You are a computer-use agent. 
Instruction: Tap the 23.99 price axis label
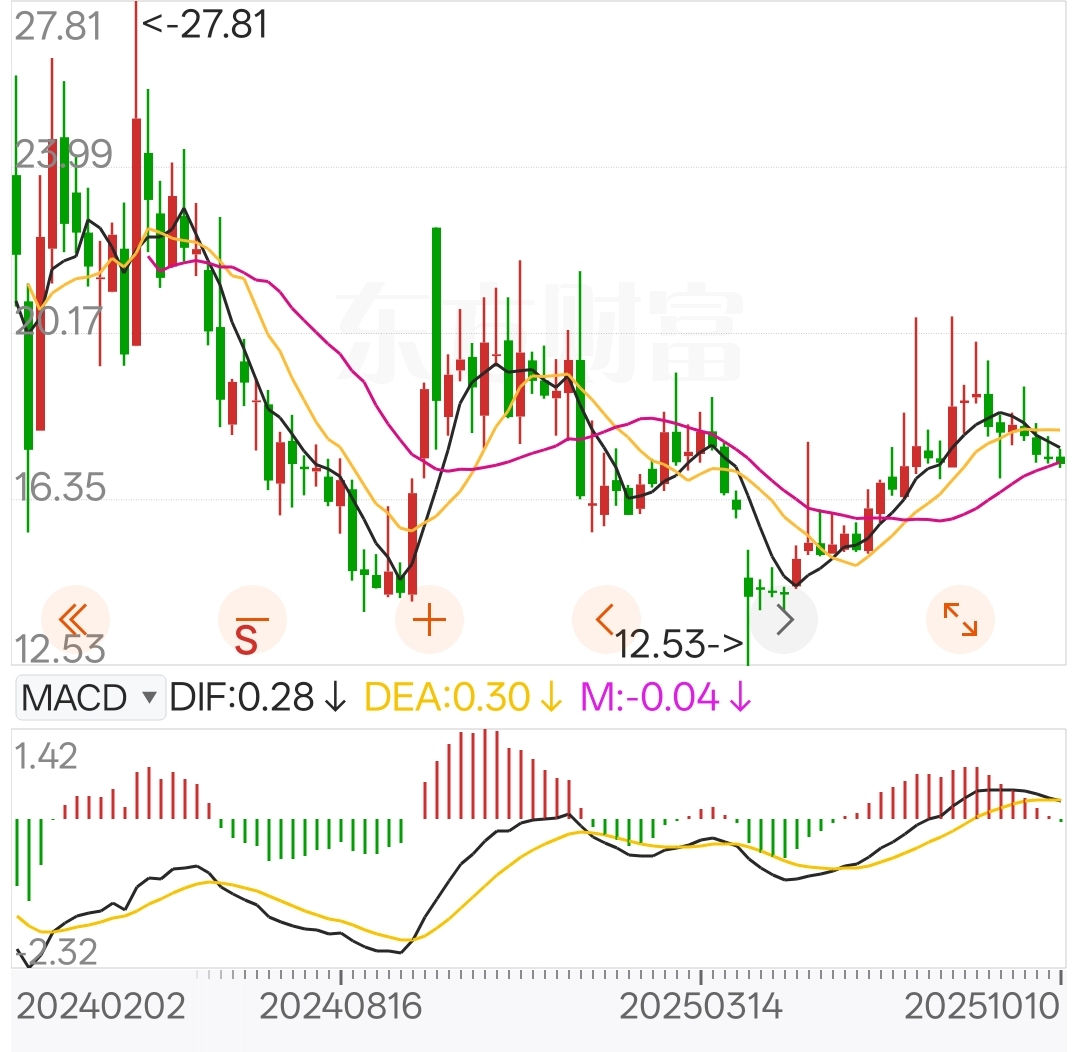coord(63,154)
